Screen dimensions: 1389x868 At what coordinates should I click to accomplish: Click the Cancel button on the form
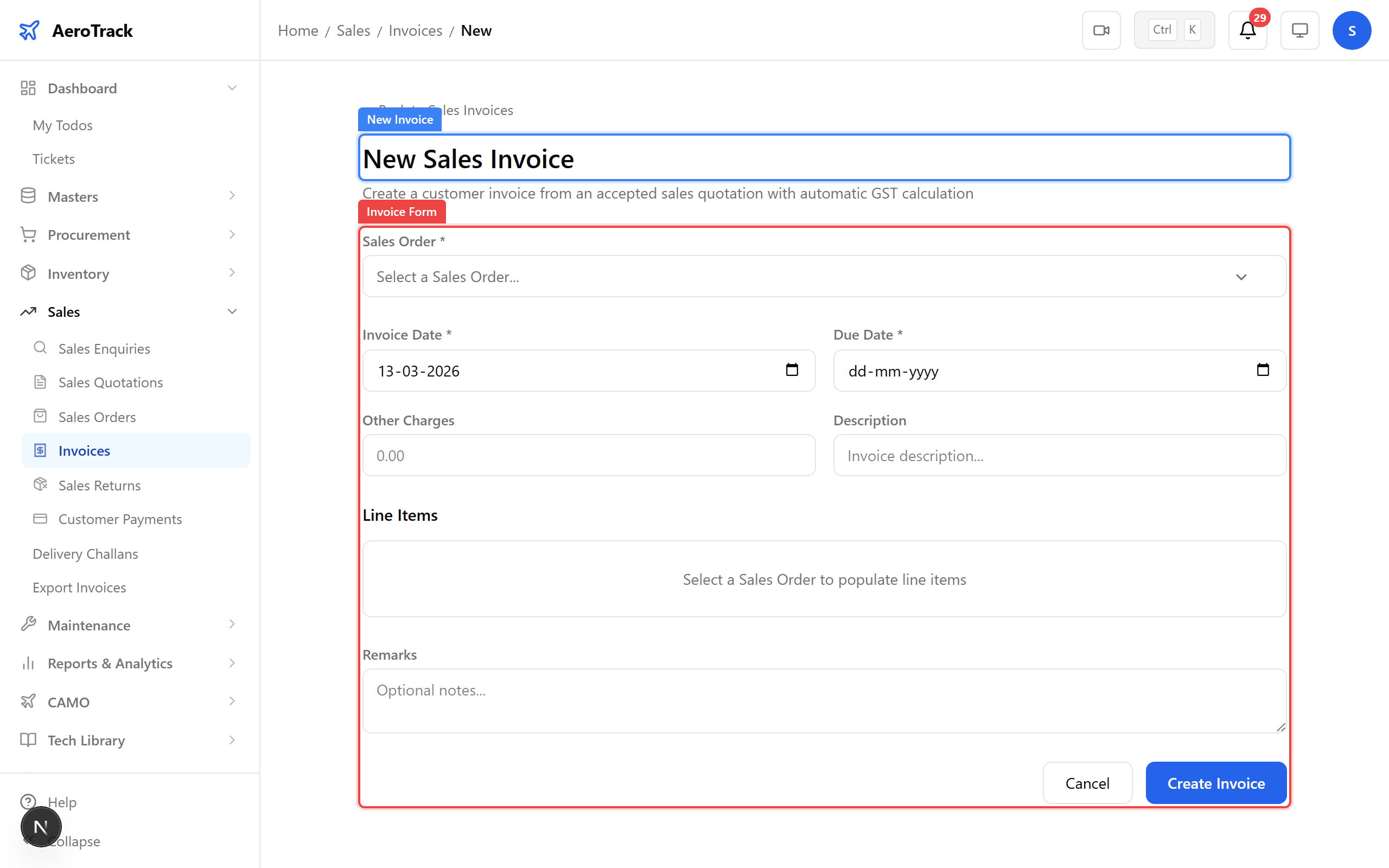pyautogui.click(x=1087, y=782)
